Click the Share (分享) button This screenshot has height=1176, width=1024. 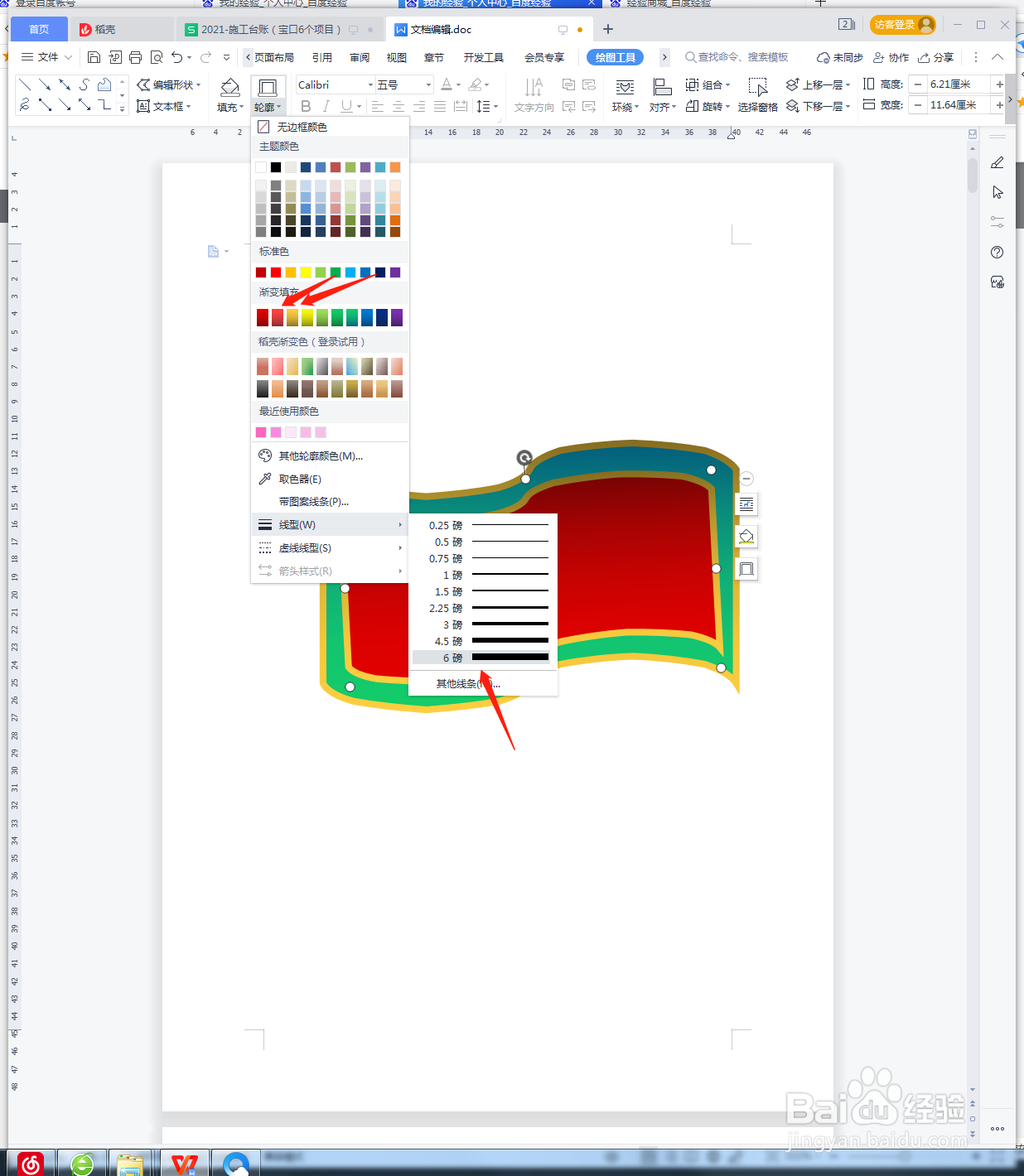936,57
